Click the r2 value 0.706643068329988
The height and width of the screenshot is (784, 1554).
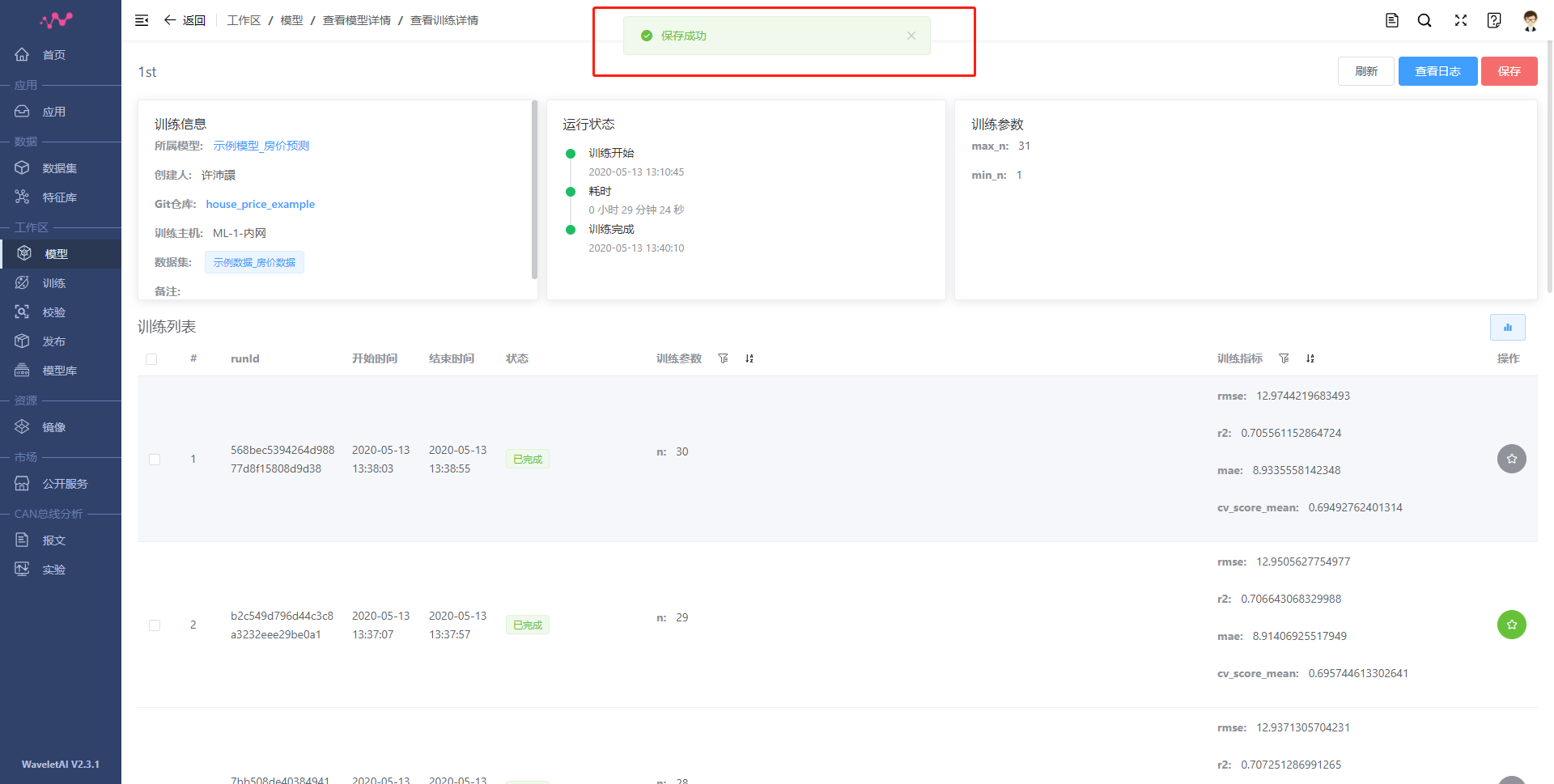(x=1291, y=599)
